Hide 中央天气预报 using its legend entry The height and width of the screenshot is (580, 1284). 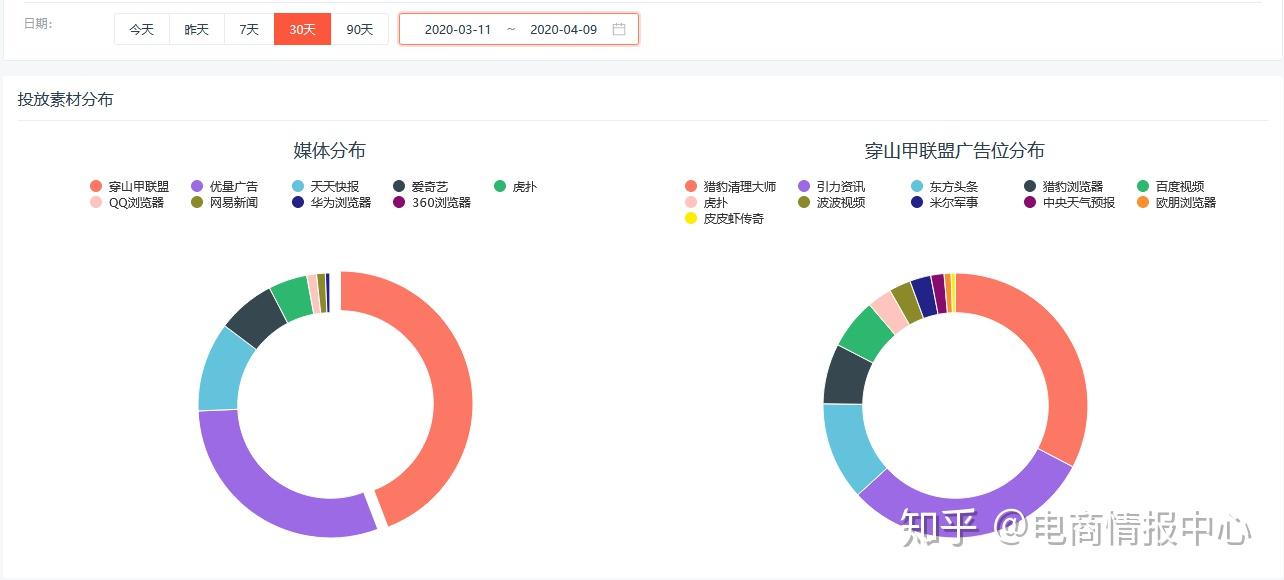[1070, 202]
